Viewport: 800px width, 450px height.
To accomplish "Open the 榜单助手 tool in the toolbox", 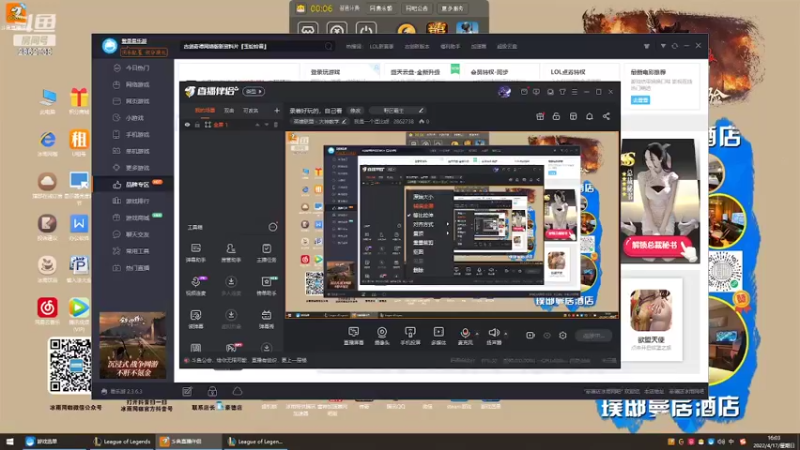I will [266, 286].
